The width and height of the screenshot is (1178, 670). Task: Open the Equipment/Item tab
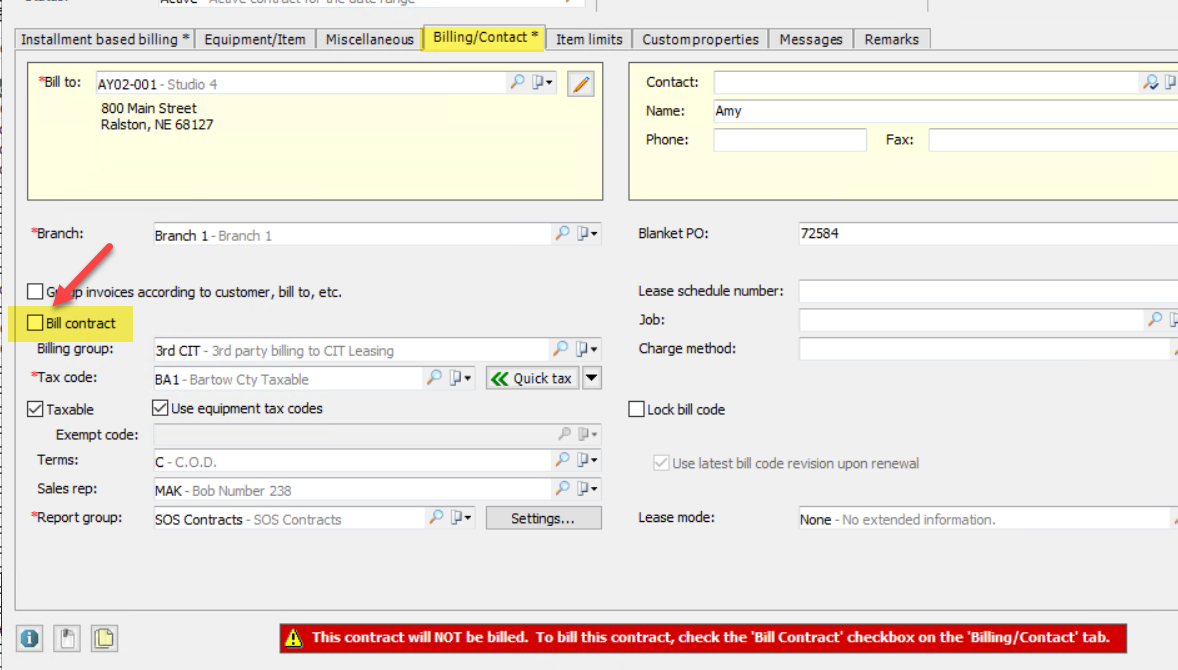[255, 39]
